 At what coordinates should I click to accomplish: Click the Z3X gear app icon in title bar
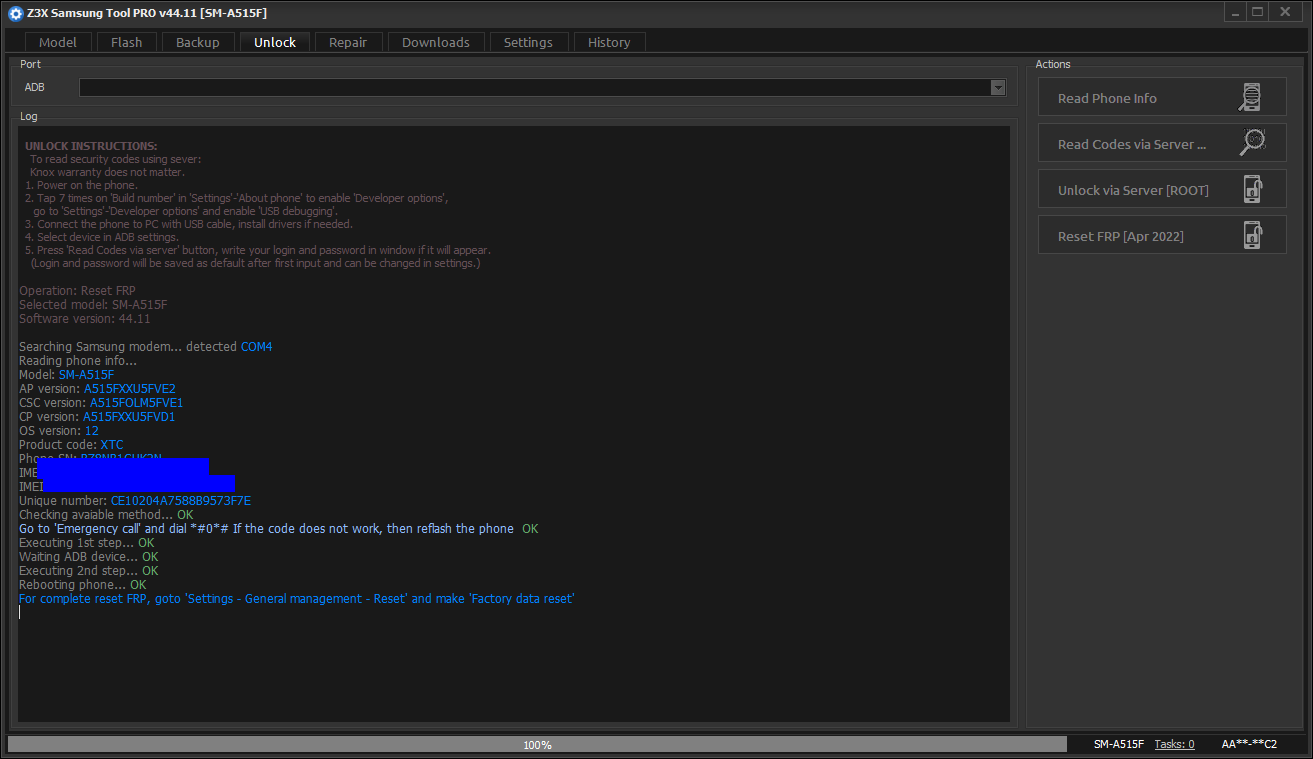pos(15,13)
